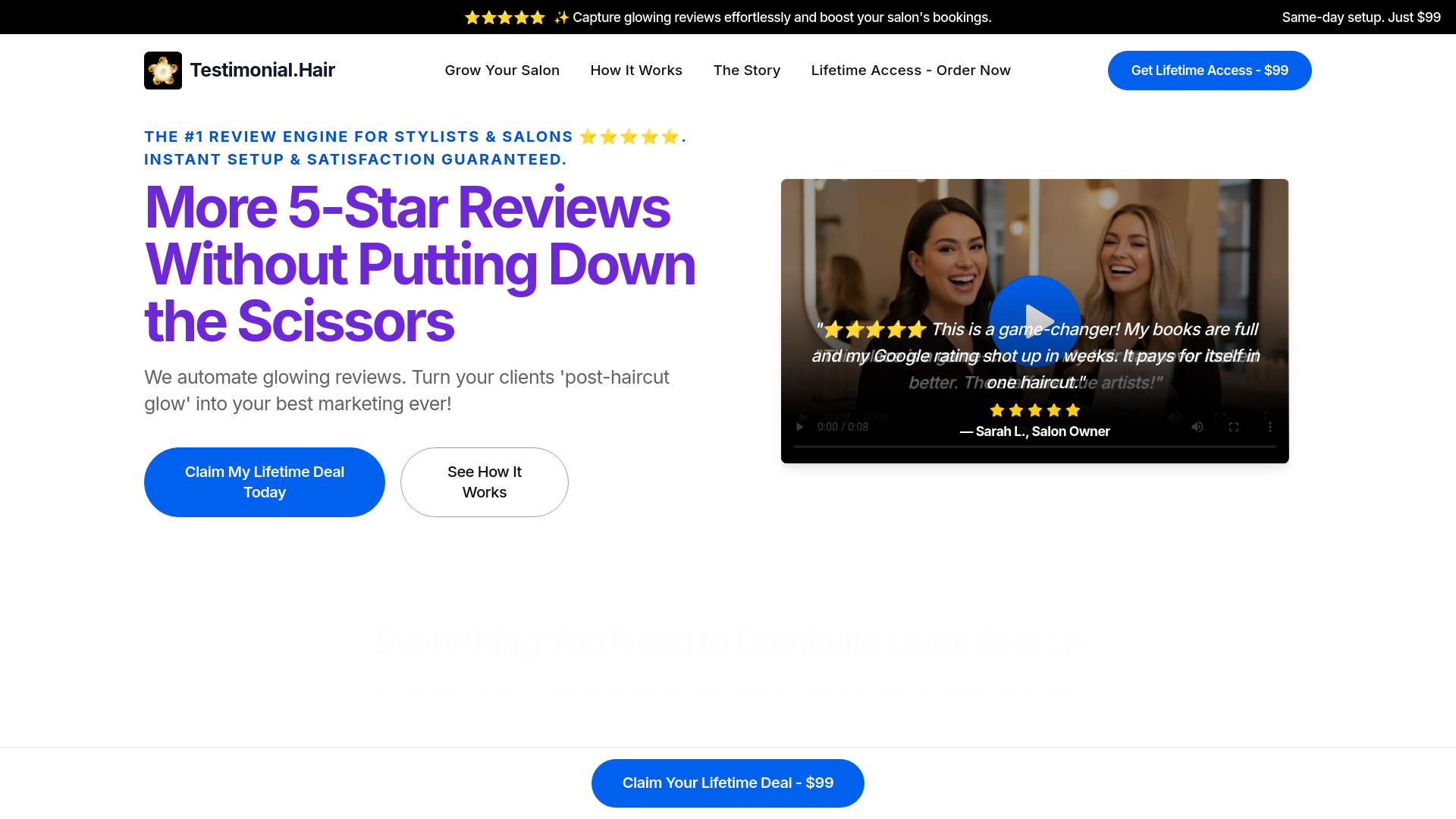This screenshot has height=819, width=1456.
Task: Click the Get Lifetime Access - $99 button
Action: click(1209, 71)
